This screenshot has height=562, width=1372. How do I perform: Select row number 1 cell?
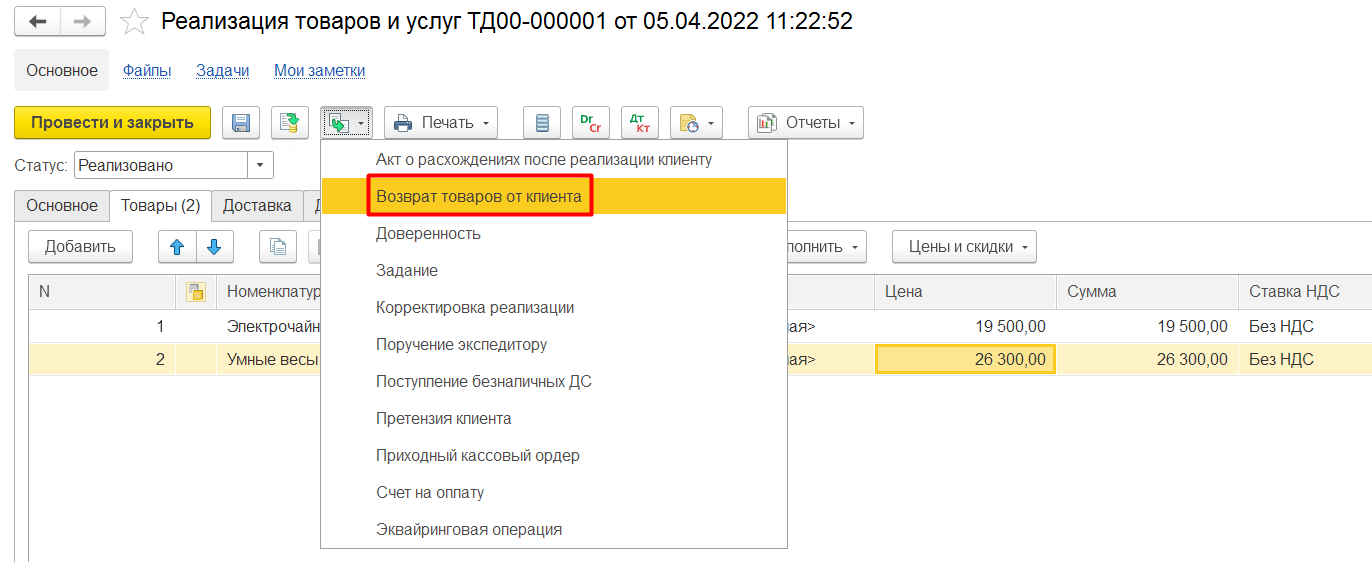click(x=102, y=326)
